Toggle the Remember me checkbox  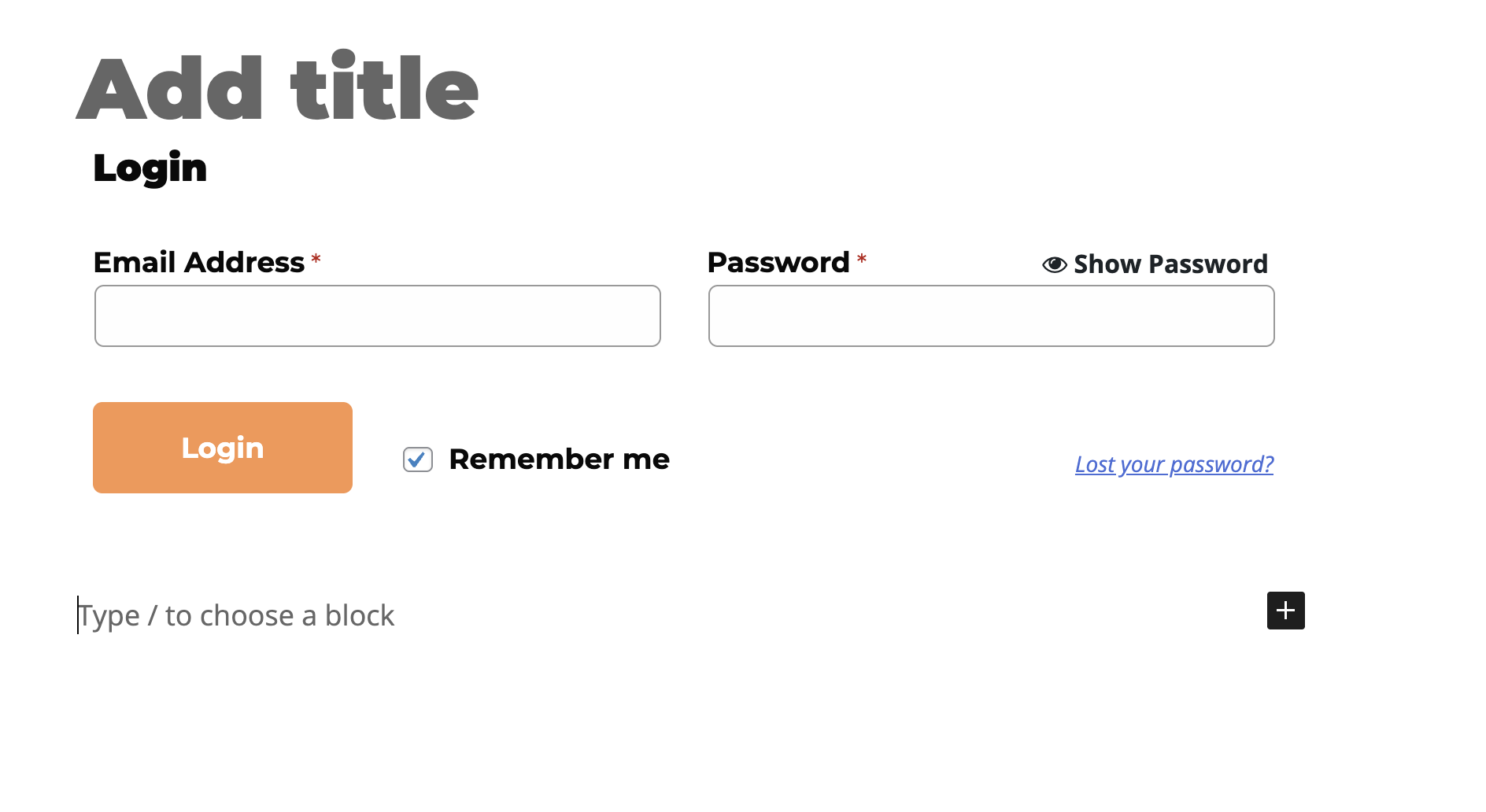coord(418,460)
